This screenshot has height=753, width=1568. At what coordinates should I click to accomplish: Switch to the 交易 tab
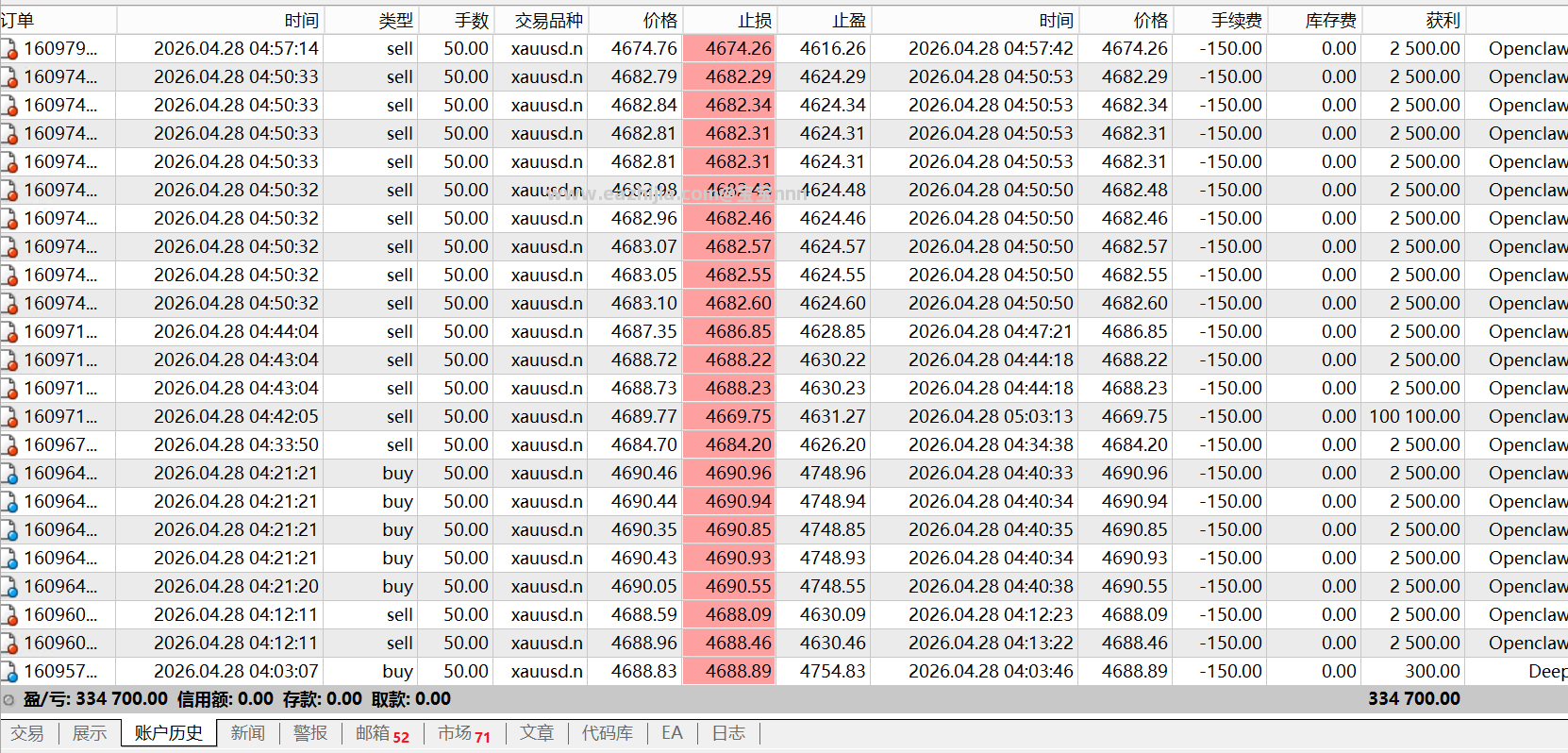[x=27, y=733]
